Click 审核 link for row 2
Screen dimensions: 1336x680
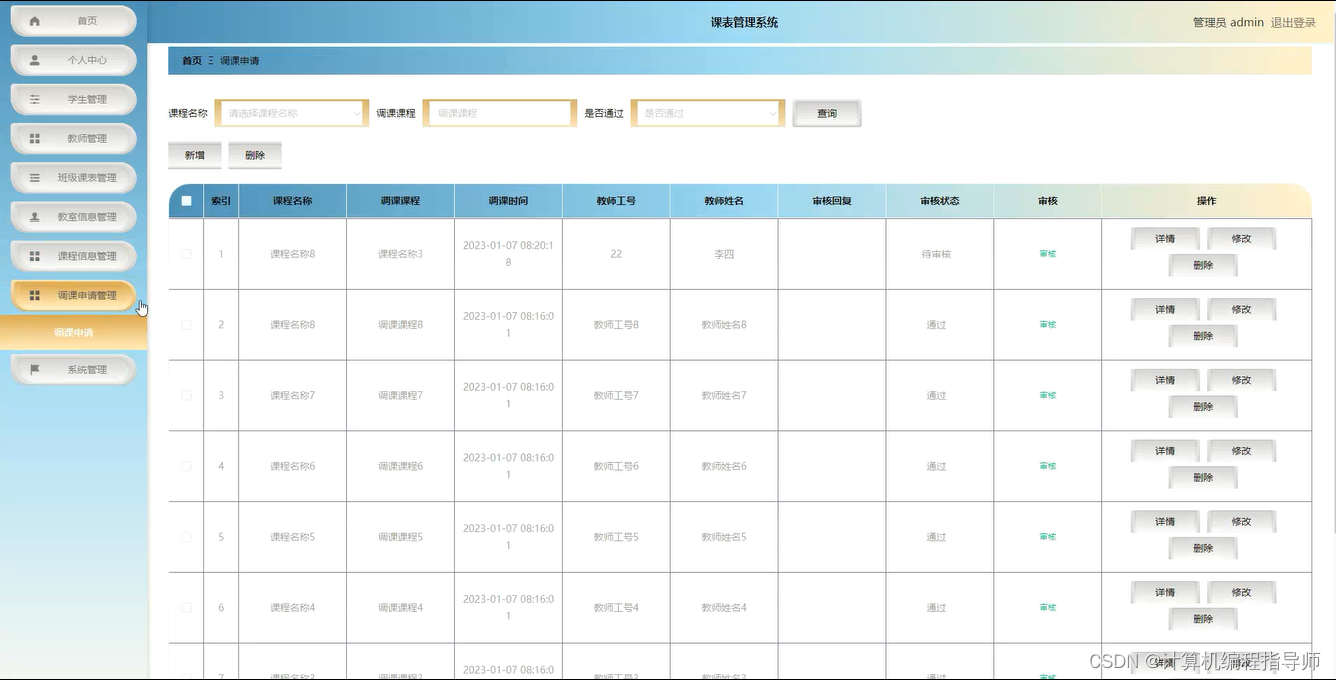[1047, 325]
